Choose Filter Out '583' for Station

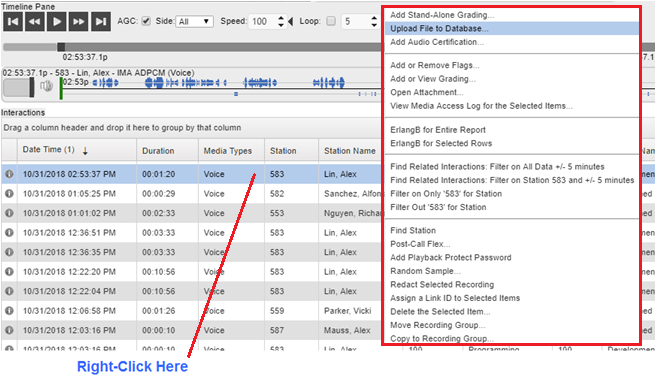click(512, 207)
